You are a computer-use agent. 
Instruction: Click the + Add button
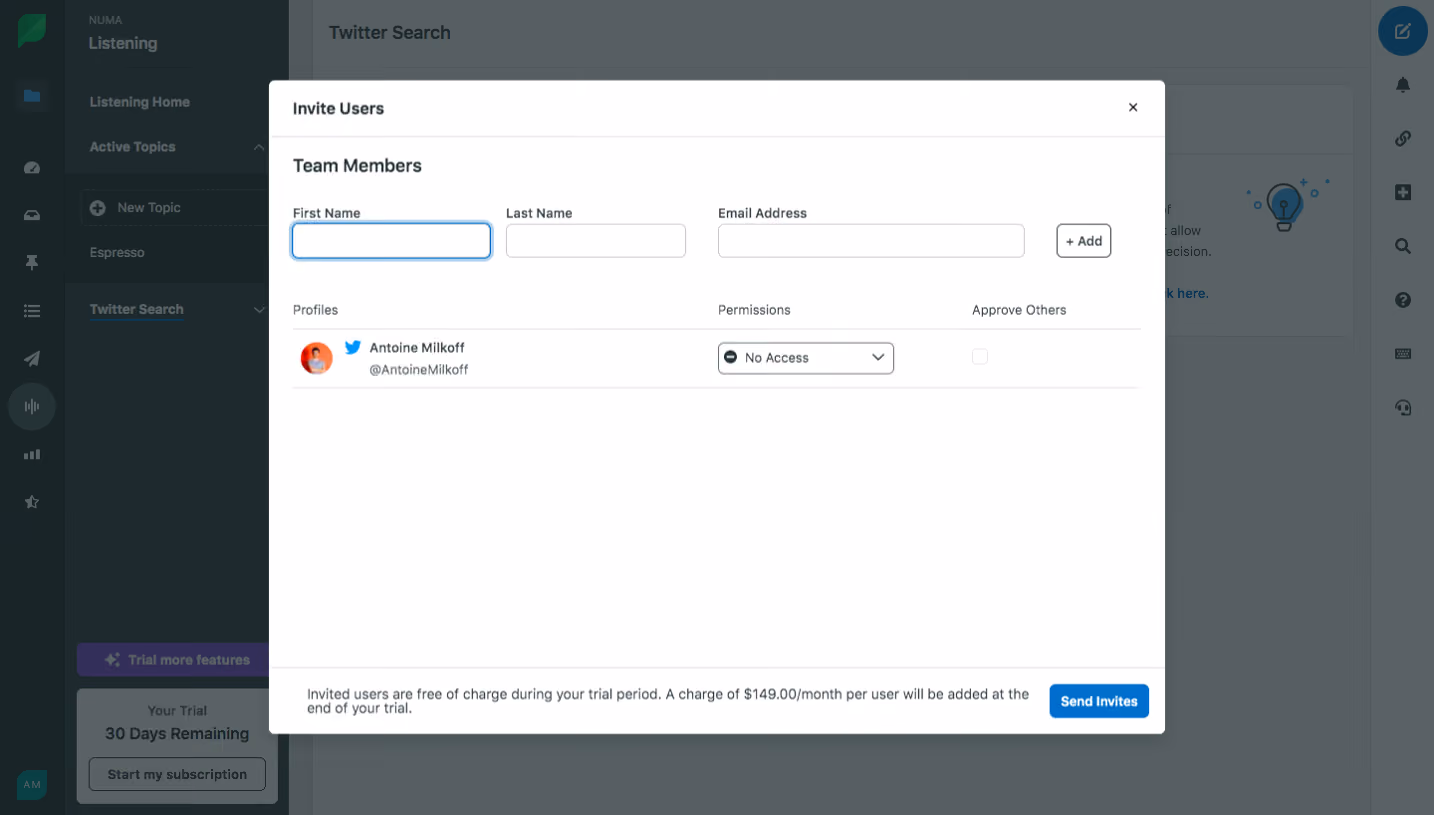[x=1084, y=241]
